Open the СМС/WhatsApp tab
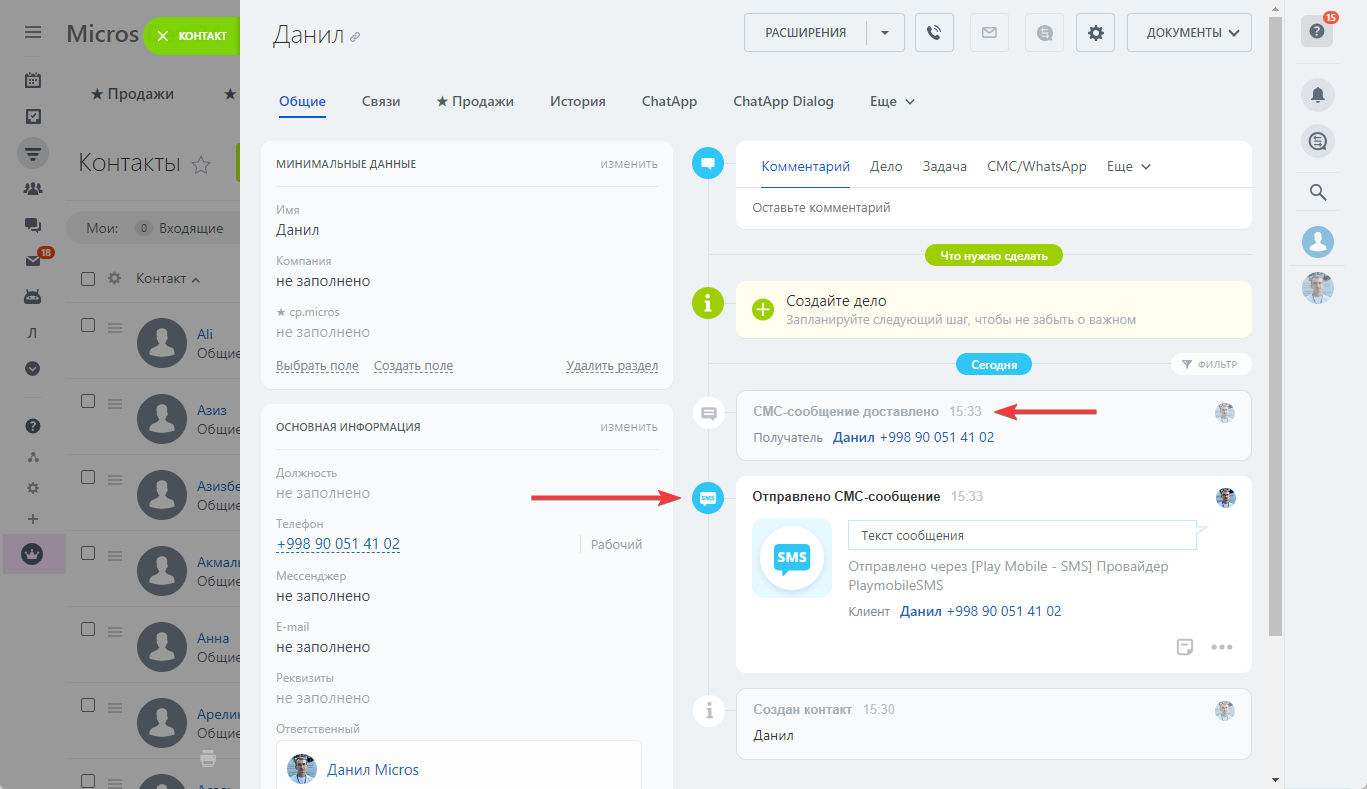This screenshot has width=1367, height=789. [x=1036, y=167]
